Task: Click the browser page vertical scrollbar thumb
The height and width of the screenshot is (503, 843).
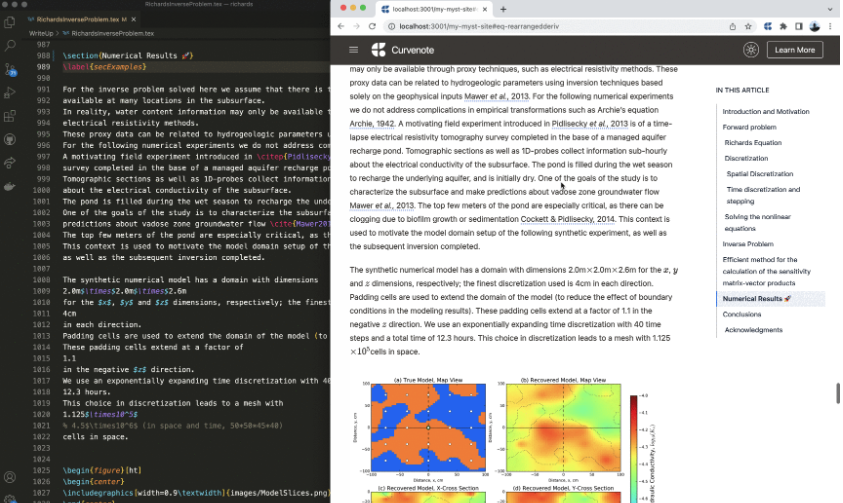Action: pyautogui.click(x=838, y=393)
